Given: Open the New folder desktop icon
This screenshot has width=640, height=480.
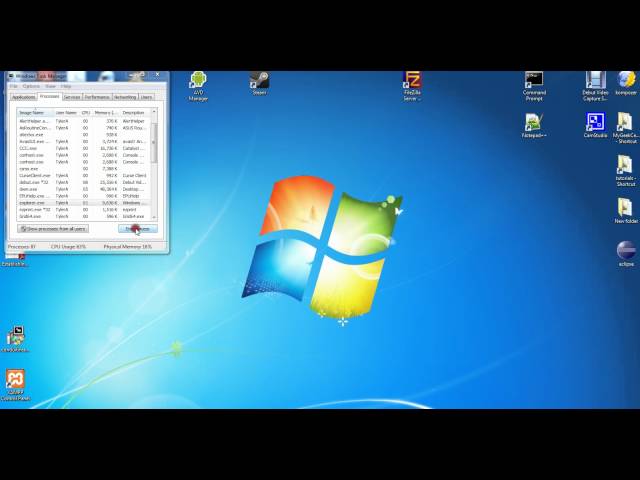Looking at the screenshot, I should [x=626, y=211].
